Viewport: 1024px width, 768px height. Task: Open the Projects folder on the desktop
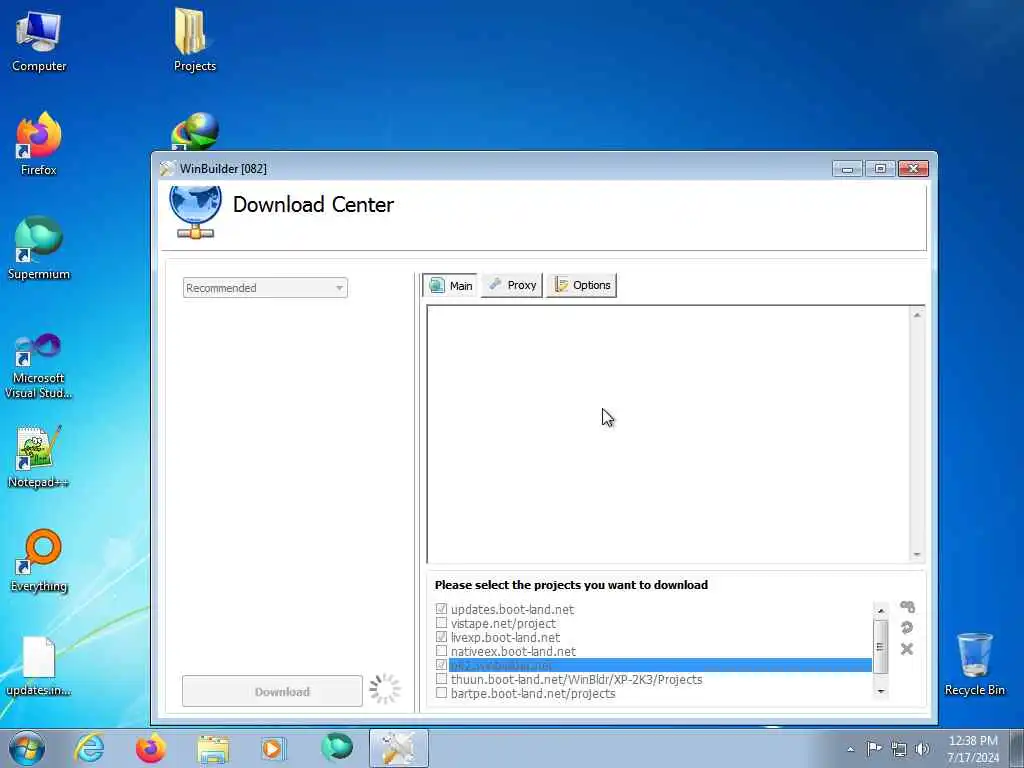coord(195,40)
